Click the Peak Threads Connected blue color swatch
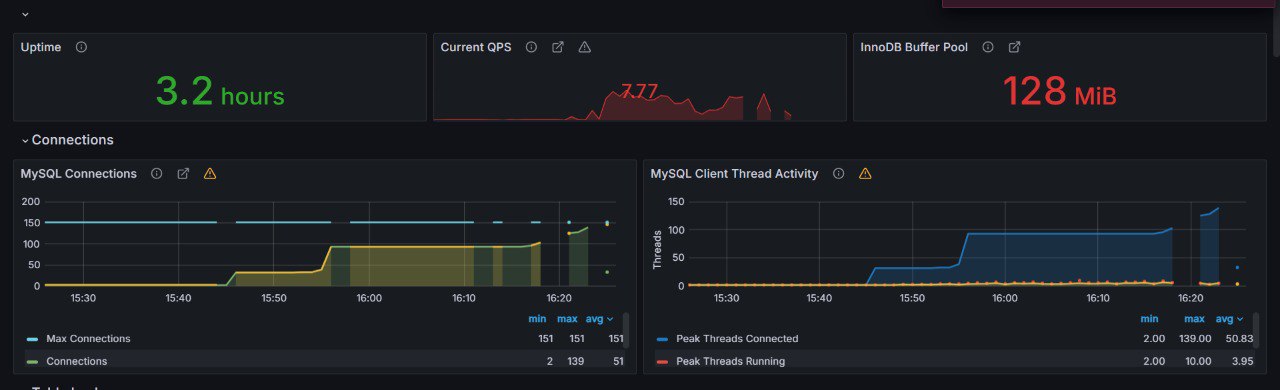This screenshot has height=390, width=1280. click(663, 340)
